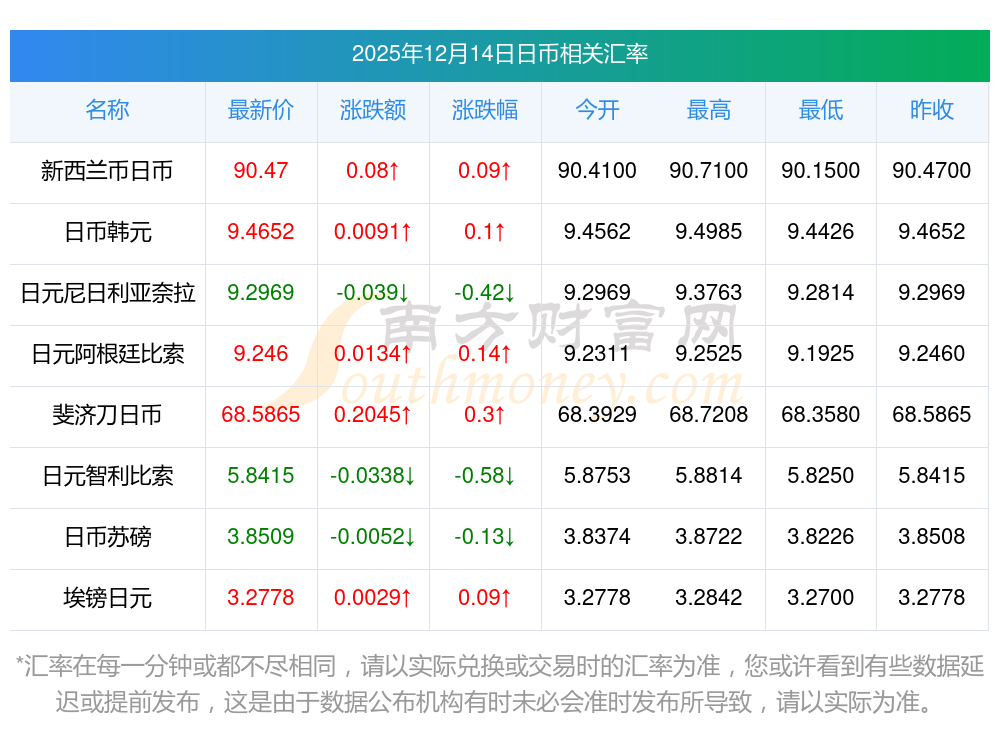
Task: Click the 名称 column header
Action: point(107,110)
